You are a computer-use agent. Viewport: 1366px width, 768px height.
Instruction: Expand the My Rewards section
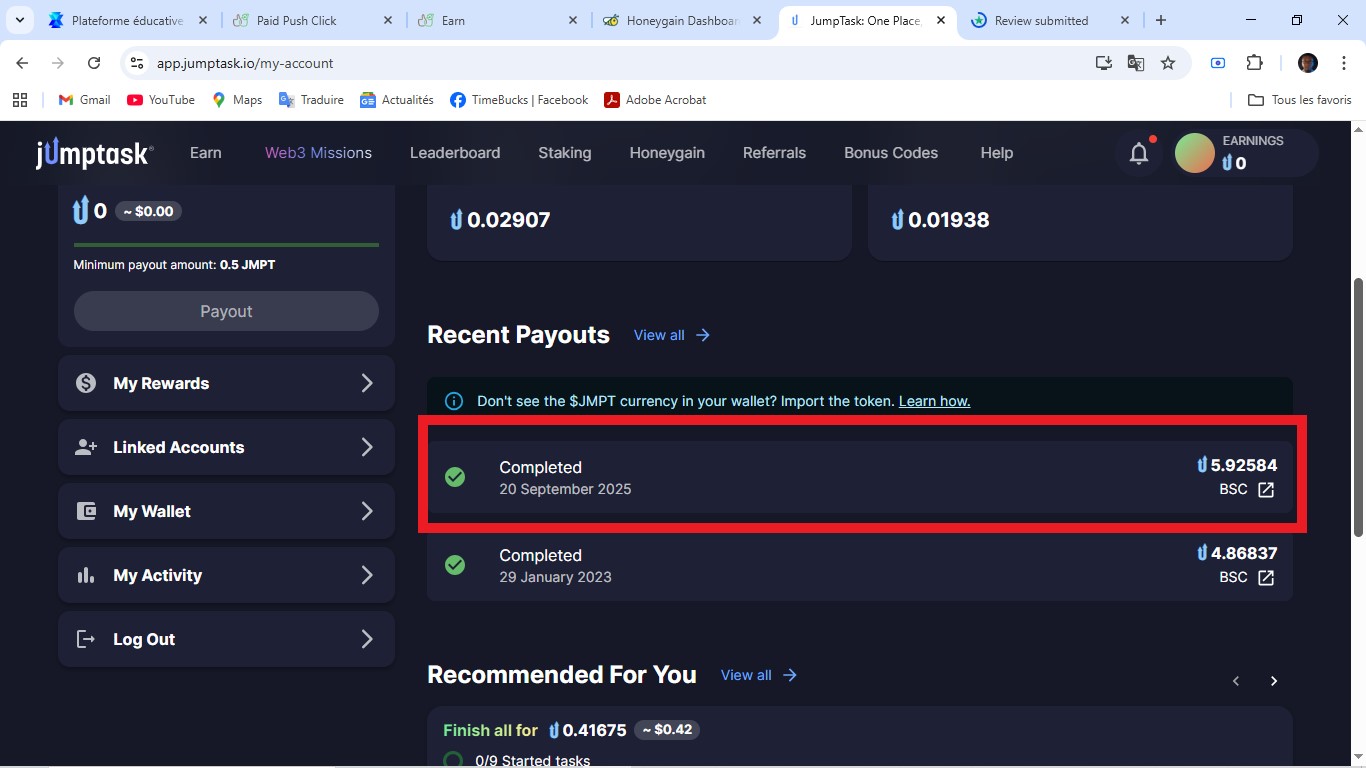click(x=226, y=383)
